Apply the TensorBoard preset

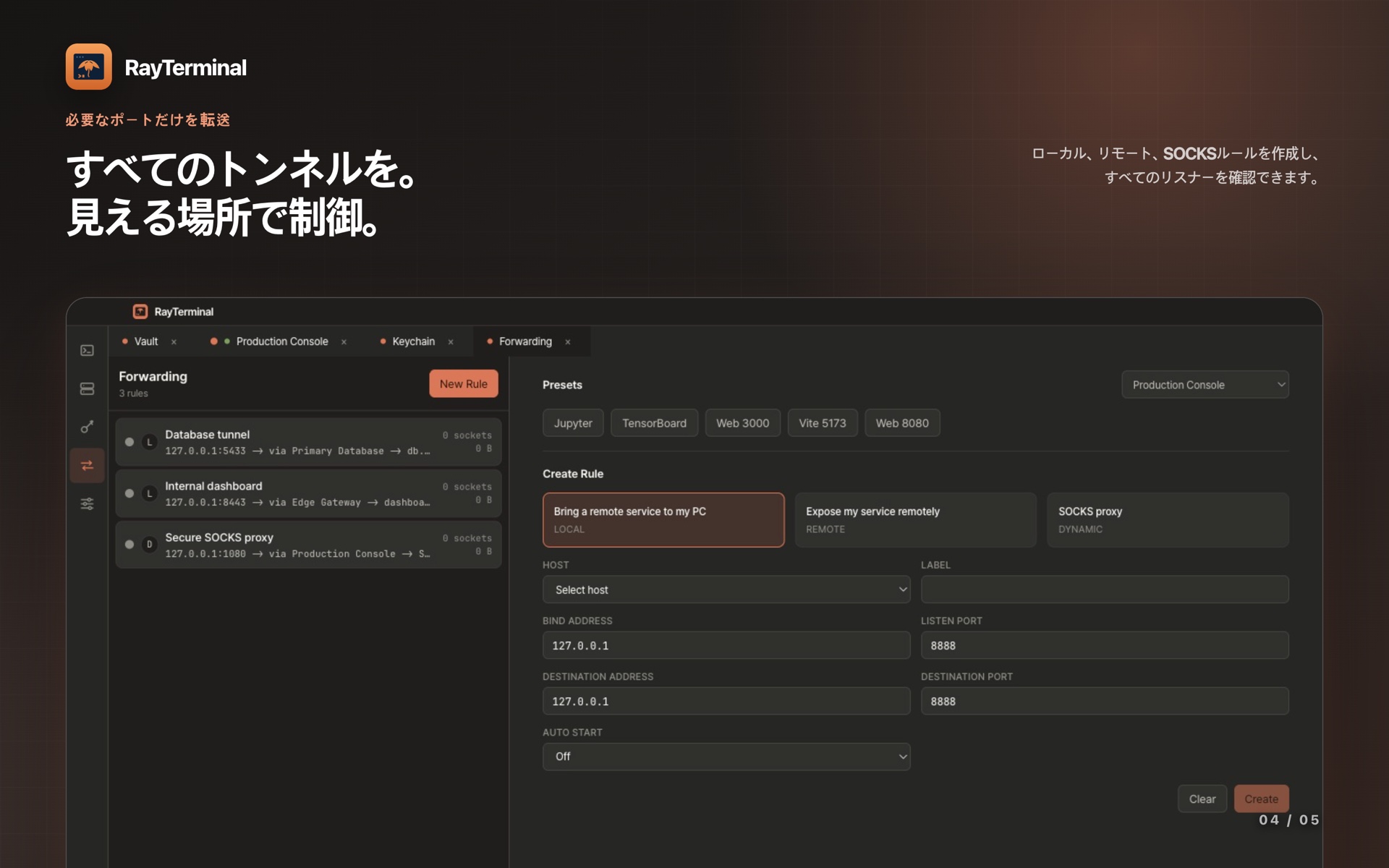(654, 423)
